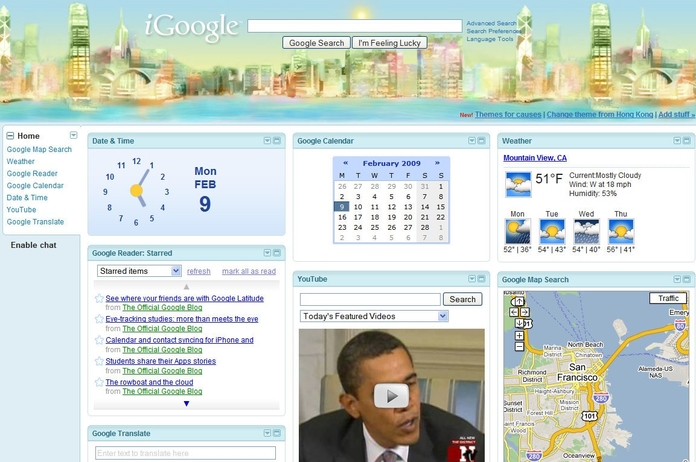Maximize the Date & Time gadget

pos(277,141)
